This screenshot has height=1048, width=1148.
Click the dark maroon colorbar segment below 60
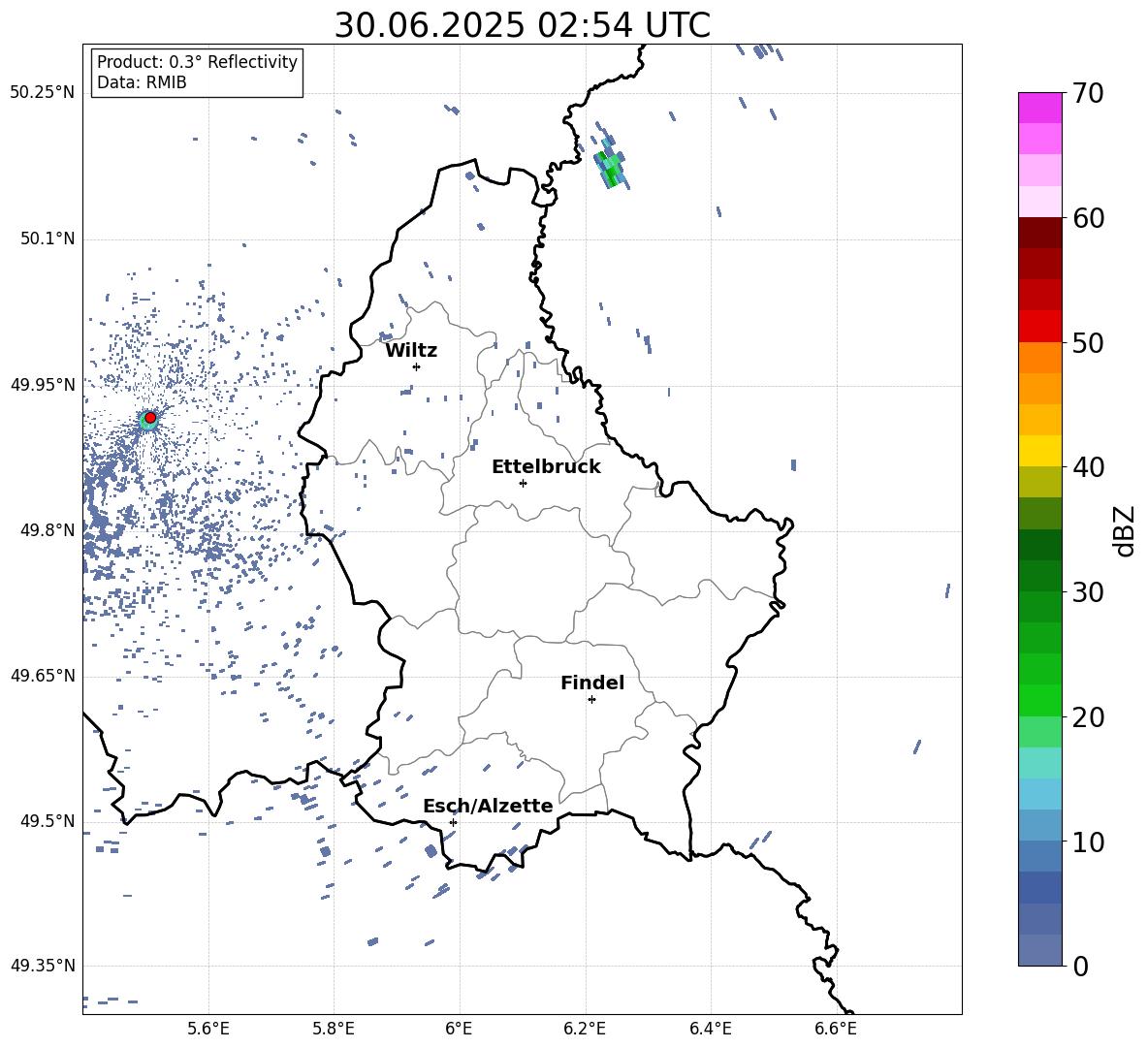[1039, 233]
